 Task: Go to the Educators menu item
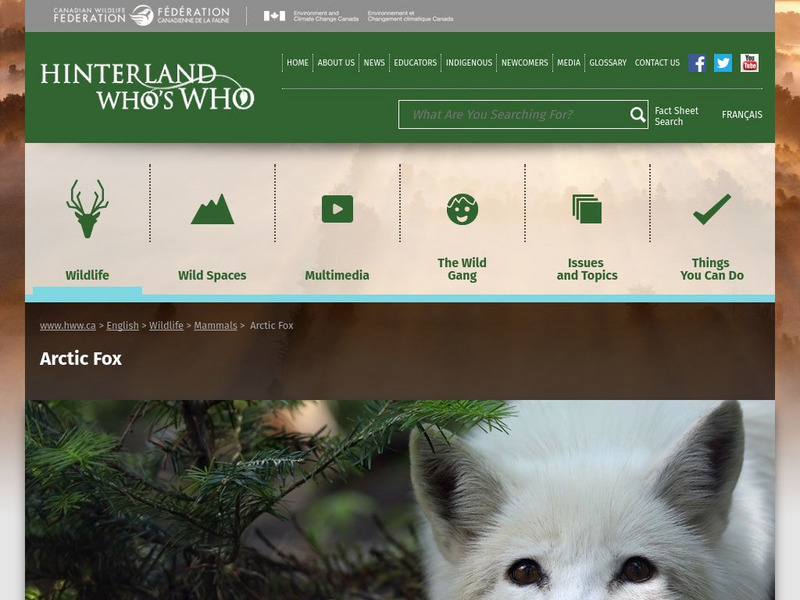point(415,63)
